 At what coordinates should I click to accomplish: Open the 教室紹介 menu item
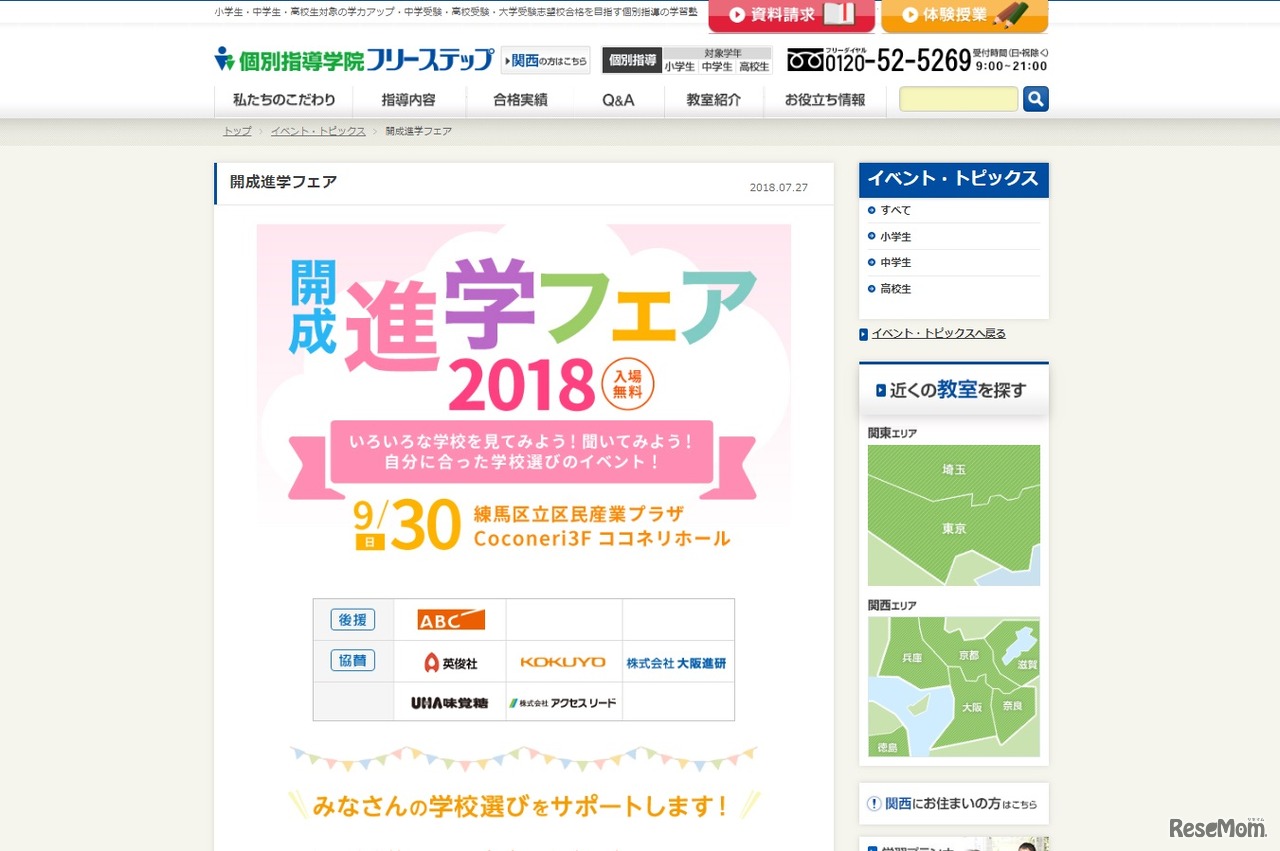714,100
